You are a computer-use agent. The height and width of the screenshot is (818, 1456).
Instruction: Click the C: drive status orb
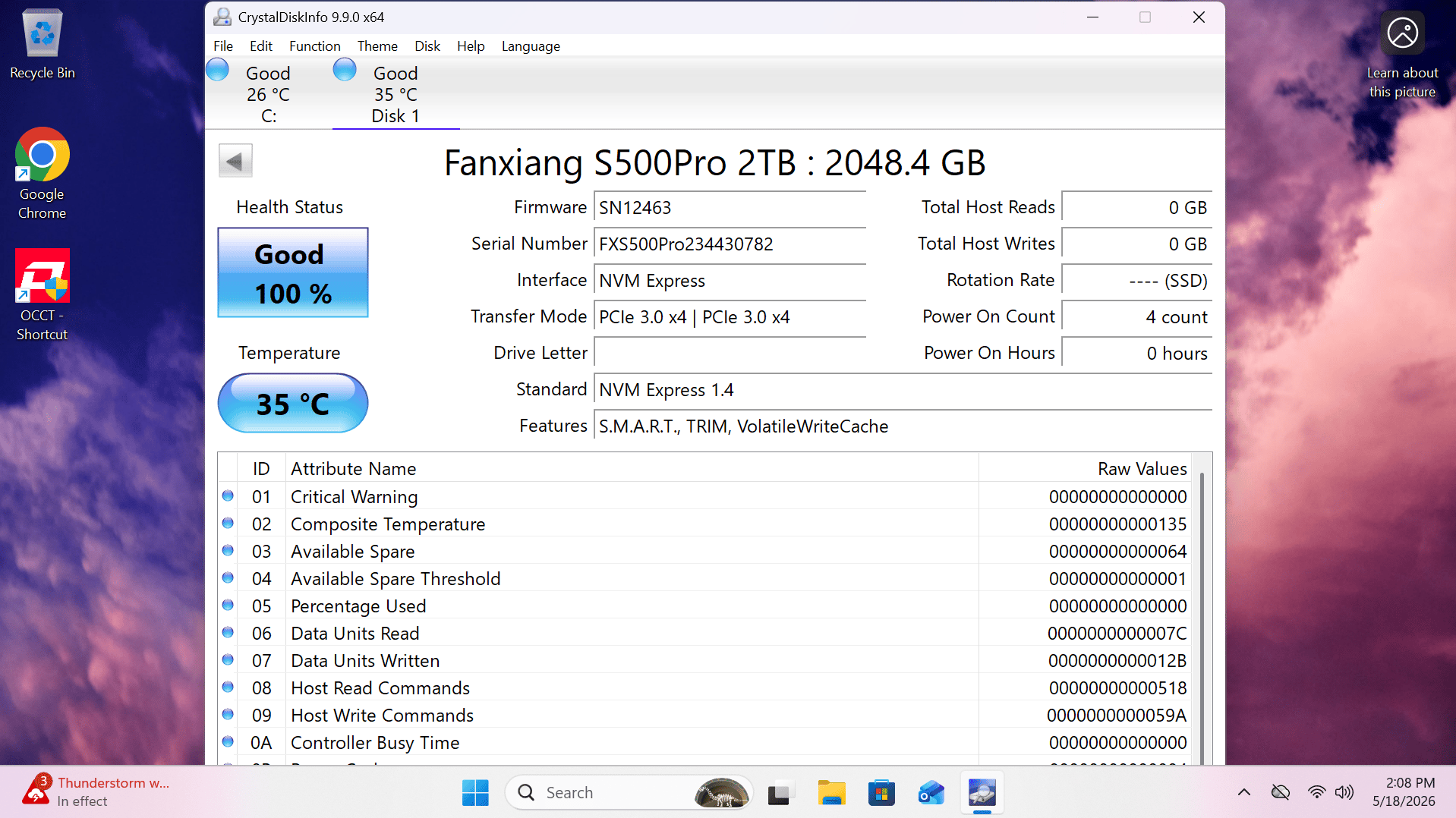[x=217, y=70]
